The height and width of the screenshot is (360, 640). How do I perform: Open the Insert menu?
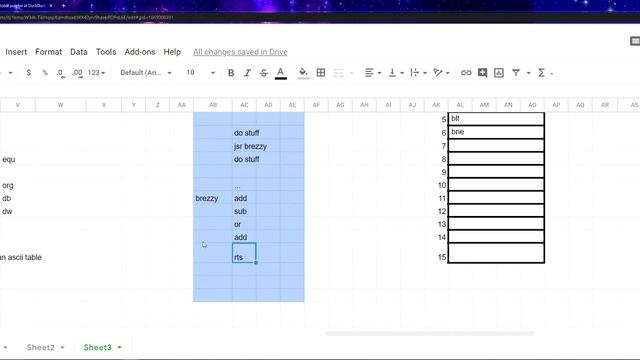click(x=16, y=52)
